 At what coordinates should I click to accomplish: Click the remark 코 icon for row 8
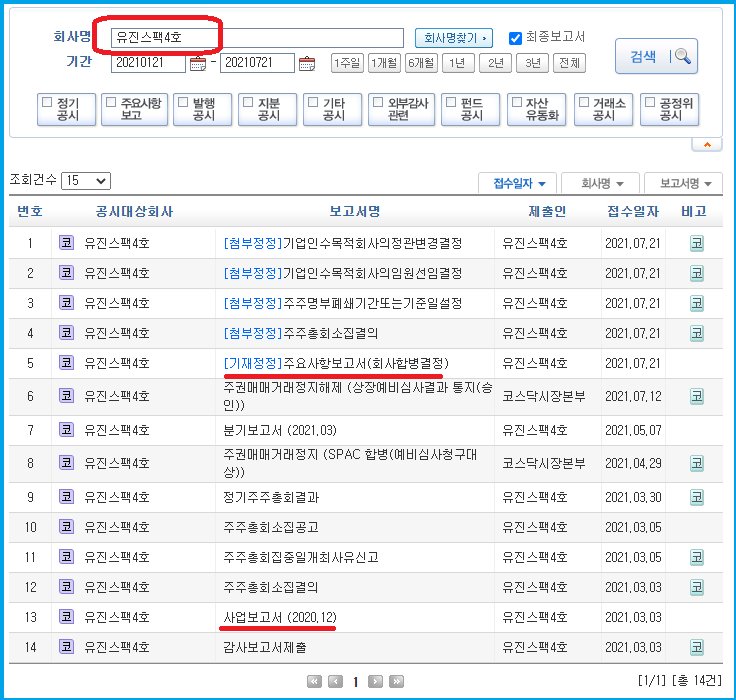pos(697,463)
